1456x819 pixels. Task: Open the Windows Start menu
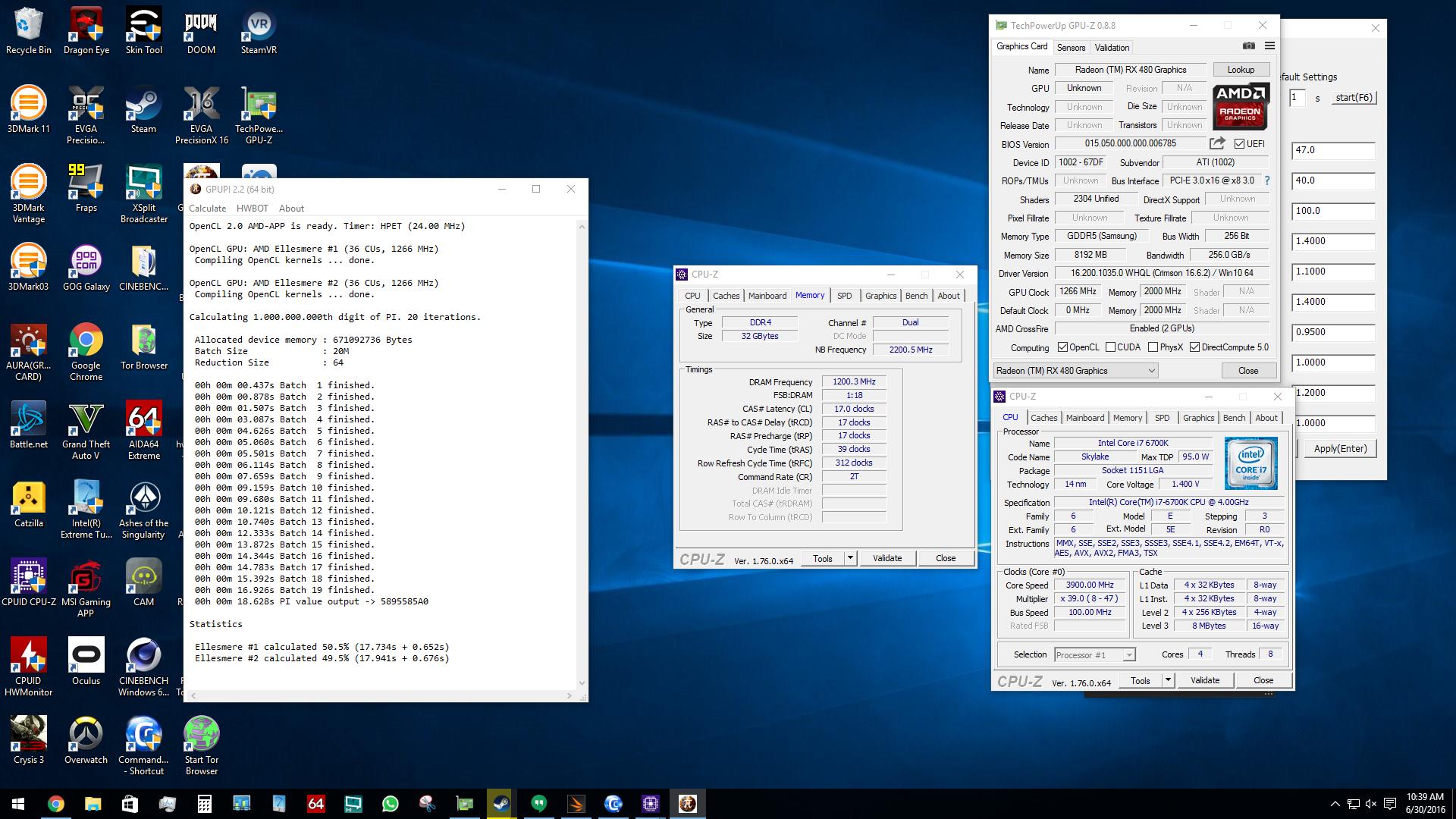coord(18,804)
